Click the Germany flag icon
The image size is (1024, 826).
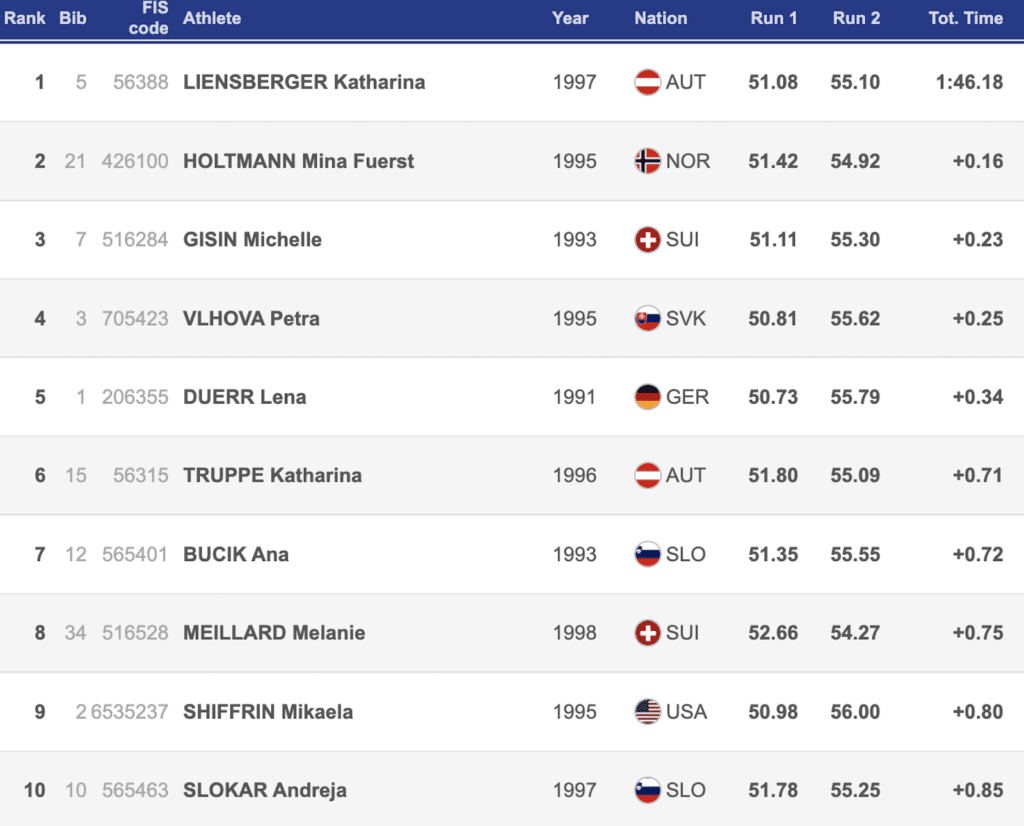point(648,397)
